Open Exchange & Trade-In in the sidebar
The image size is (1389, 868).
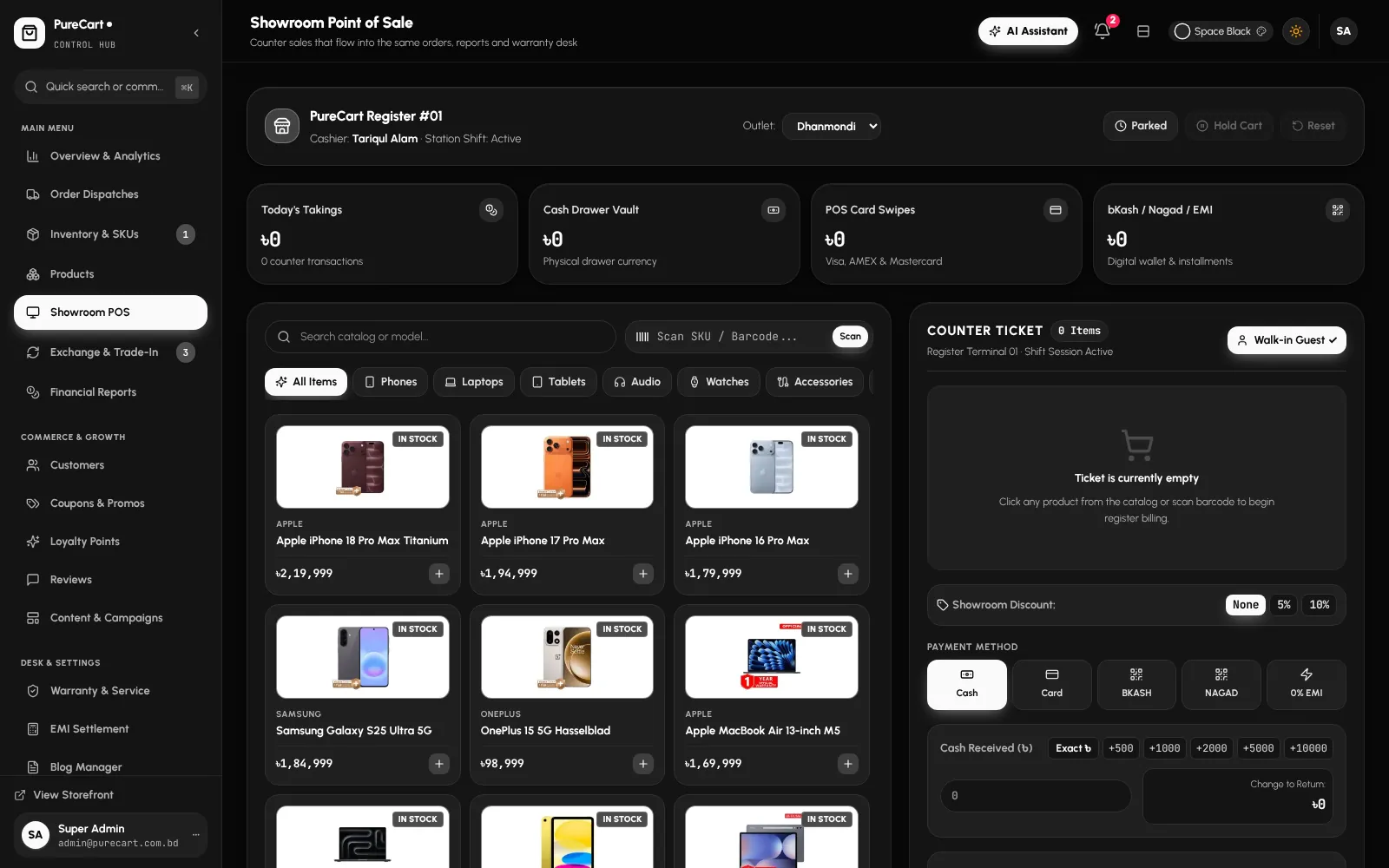[110, 352]
